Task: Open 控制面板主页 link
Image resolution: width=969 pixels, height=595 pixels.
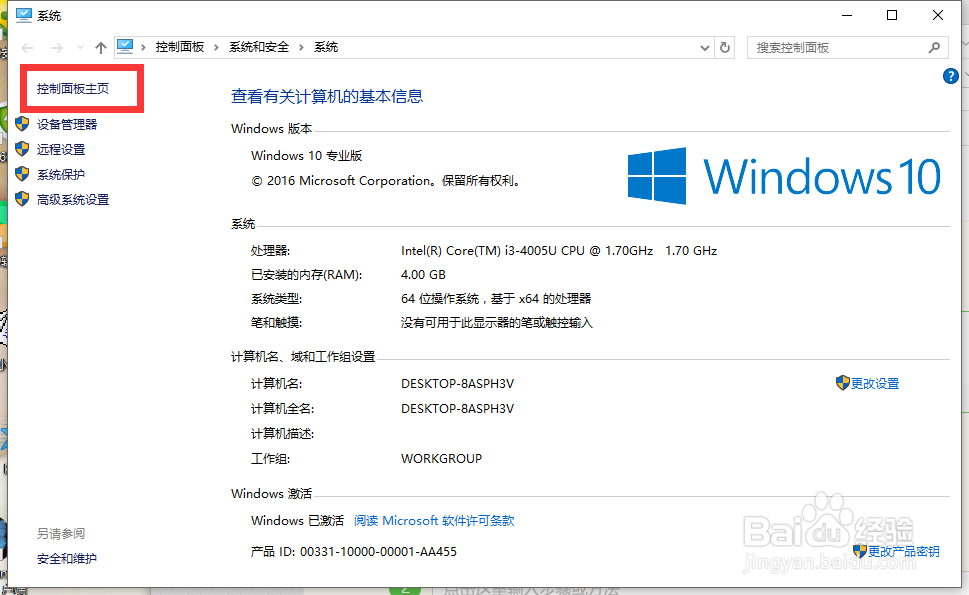Action: coord(73,88)
